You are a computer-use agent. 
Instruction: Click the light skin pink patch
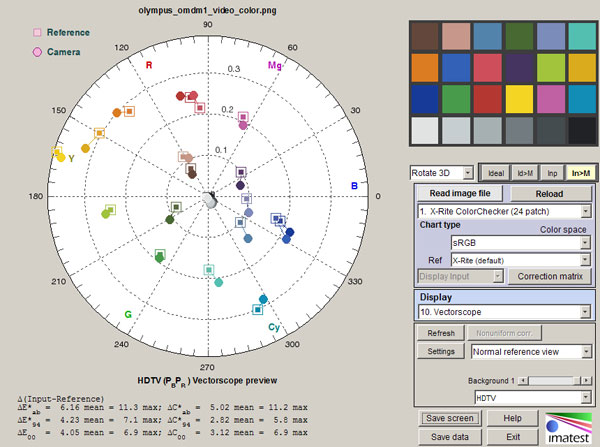click(456, 36)
